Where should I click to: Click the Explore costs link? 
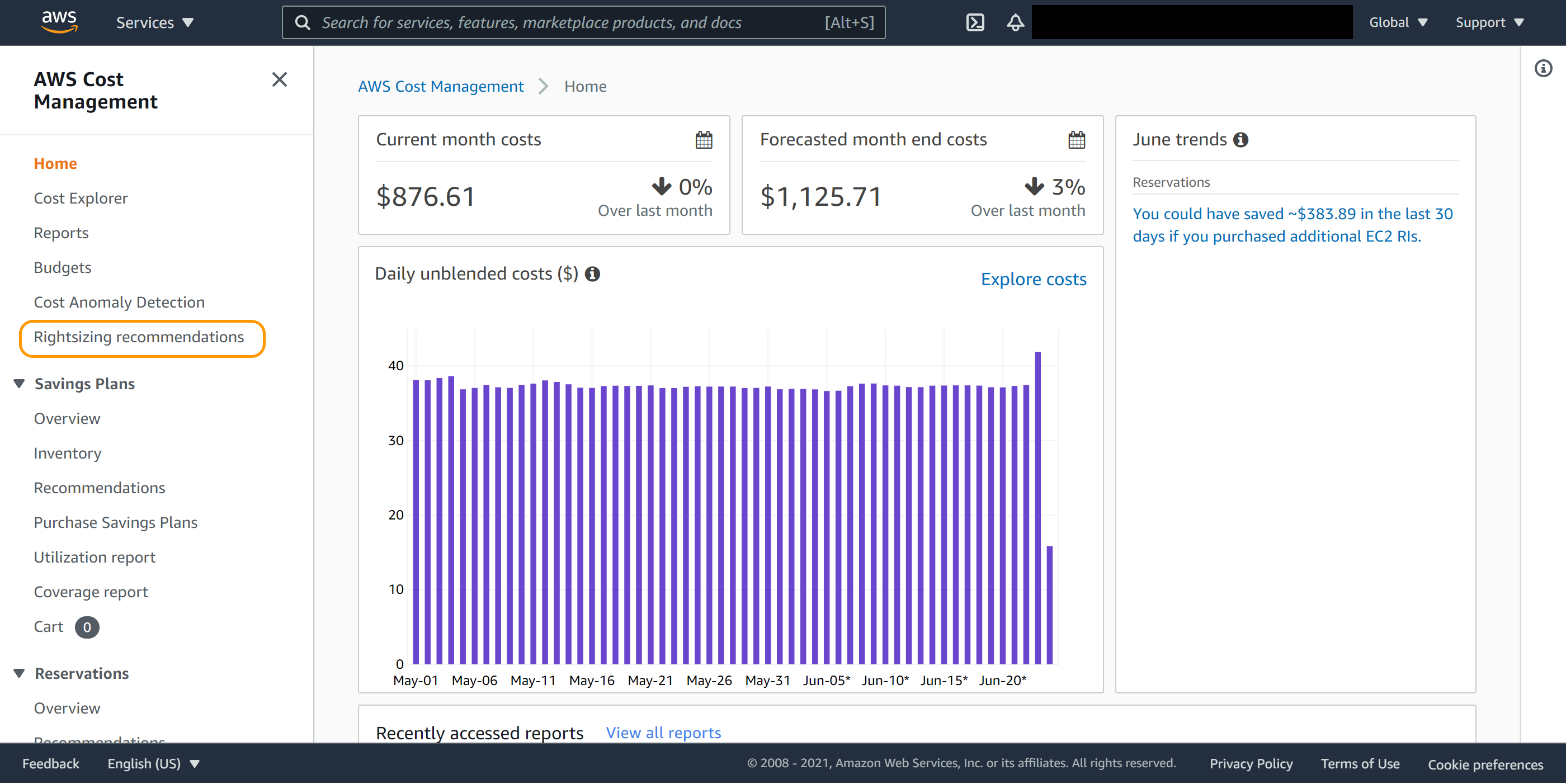pyautogui.click(x=1033, y=279)
